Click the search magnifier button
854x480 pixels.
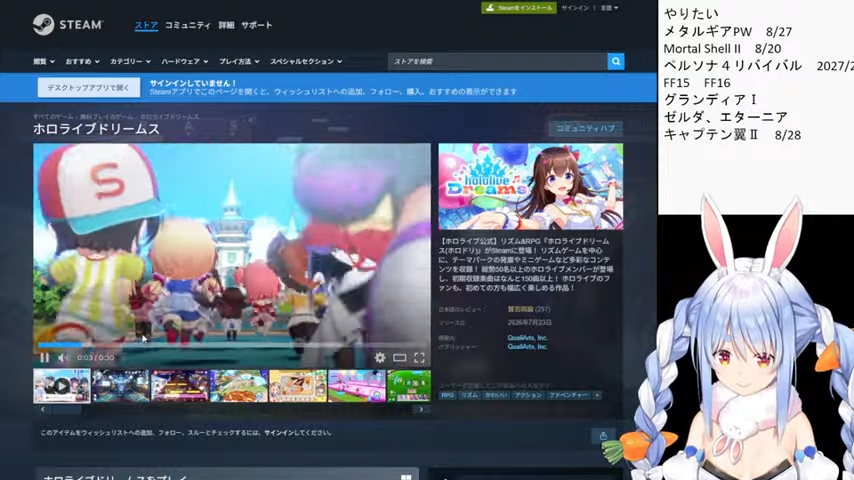tap(615, 62)
